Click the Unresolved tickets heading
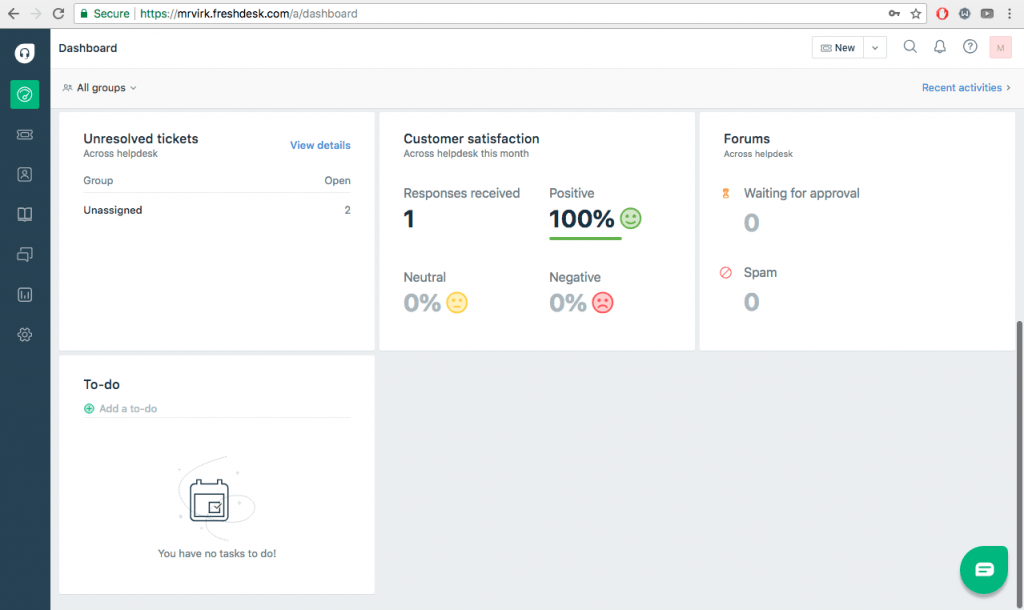Screen dimensions: 1024x610 [x=140, y=138]
